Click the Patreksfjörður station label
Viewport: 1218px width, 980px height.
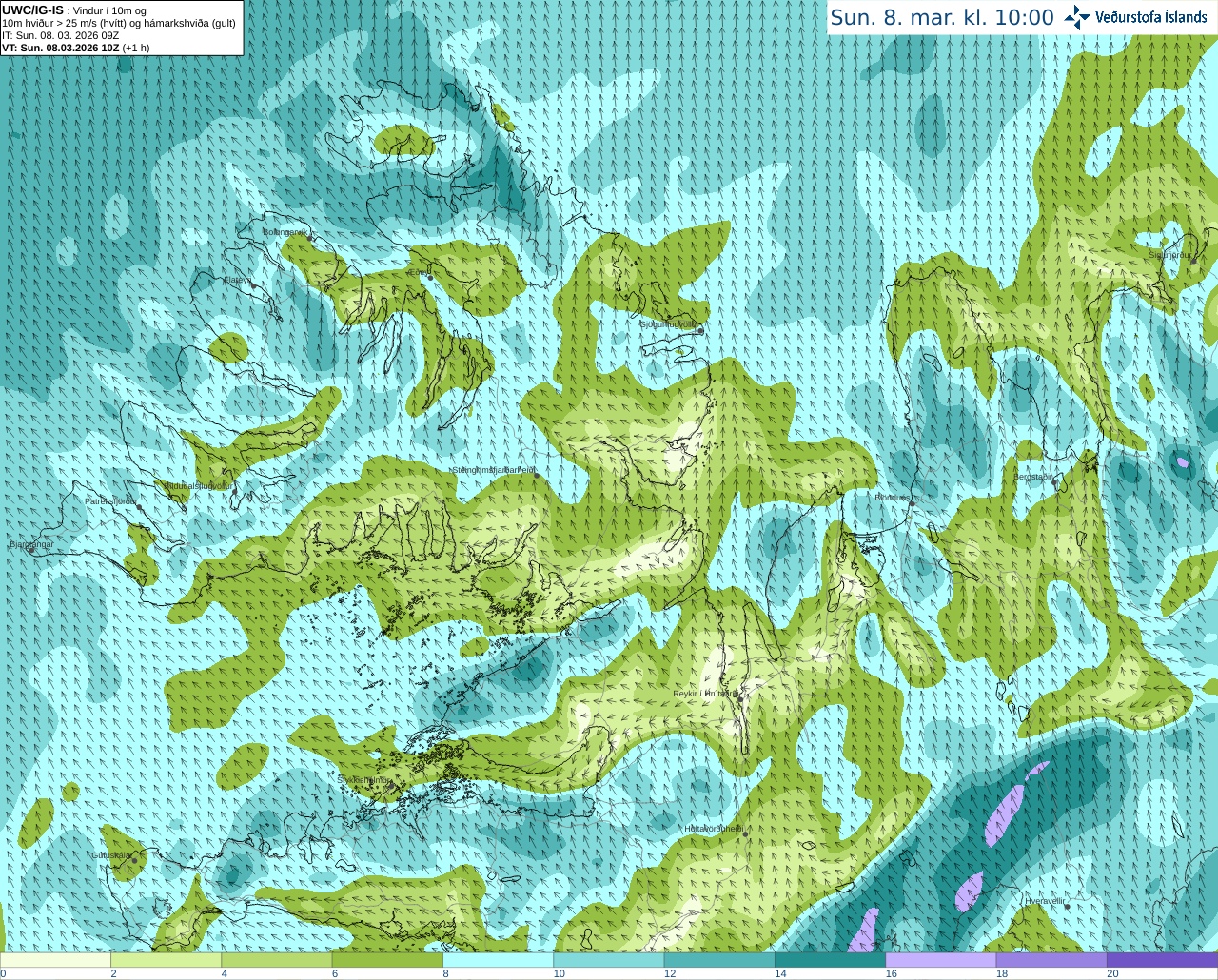111,500
